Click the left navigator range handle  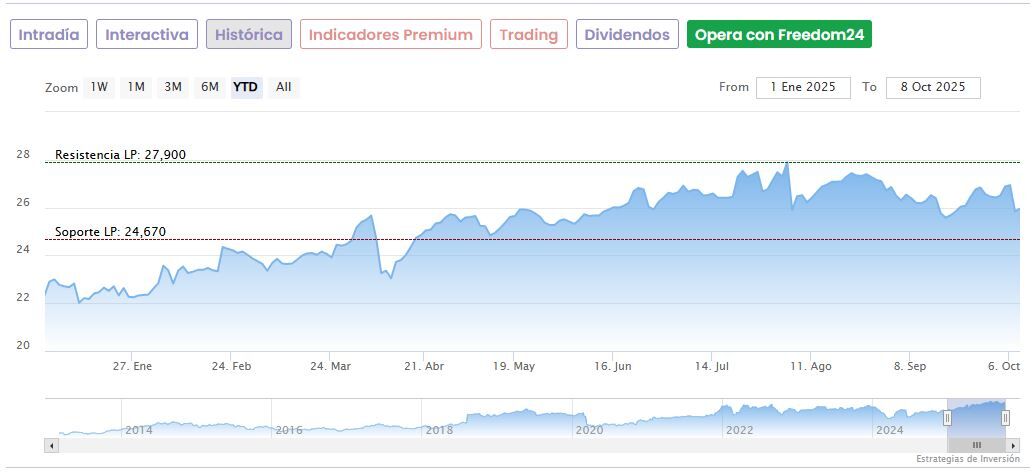pyautogui.click(x=947, y=418)
